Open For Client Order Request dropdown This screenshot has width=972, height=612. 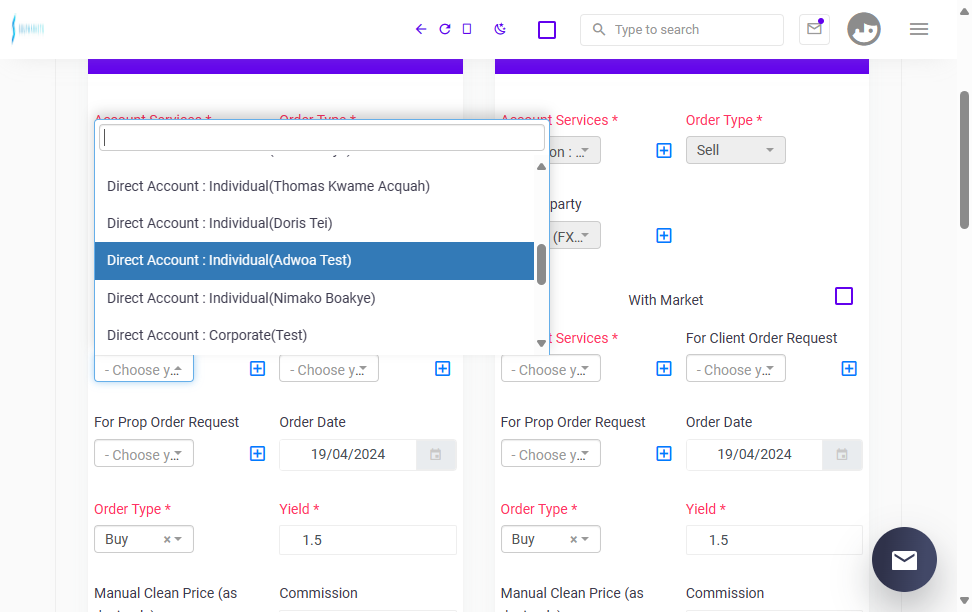tap(736, 369)
